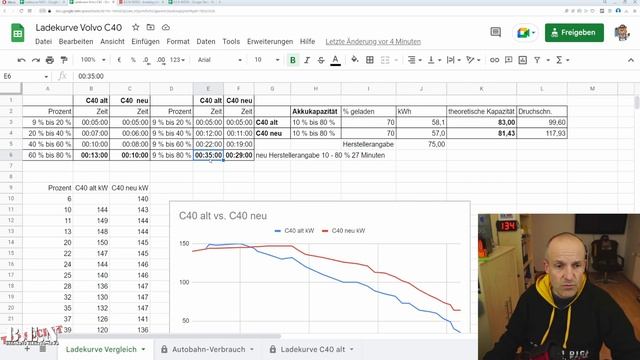Click the insert chart icon
The height and width of the screenshot is (360, 640).
click(x=522, y=60)
